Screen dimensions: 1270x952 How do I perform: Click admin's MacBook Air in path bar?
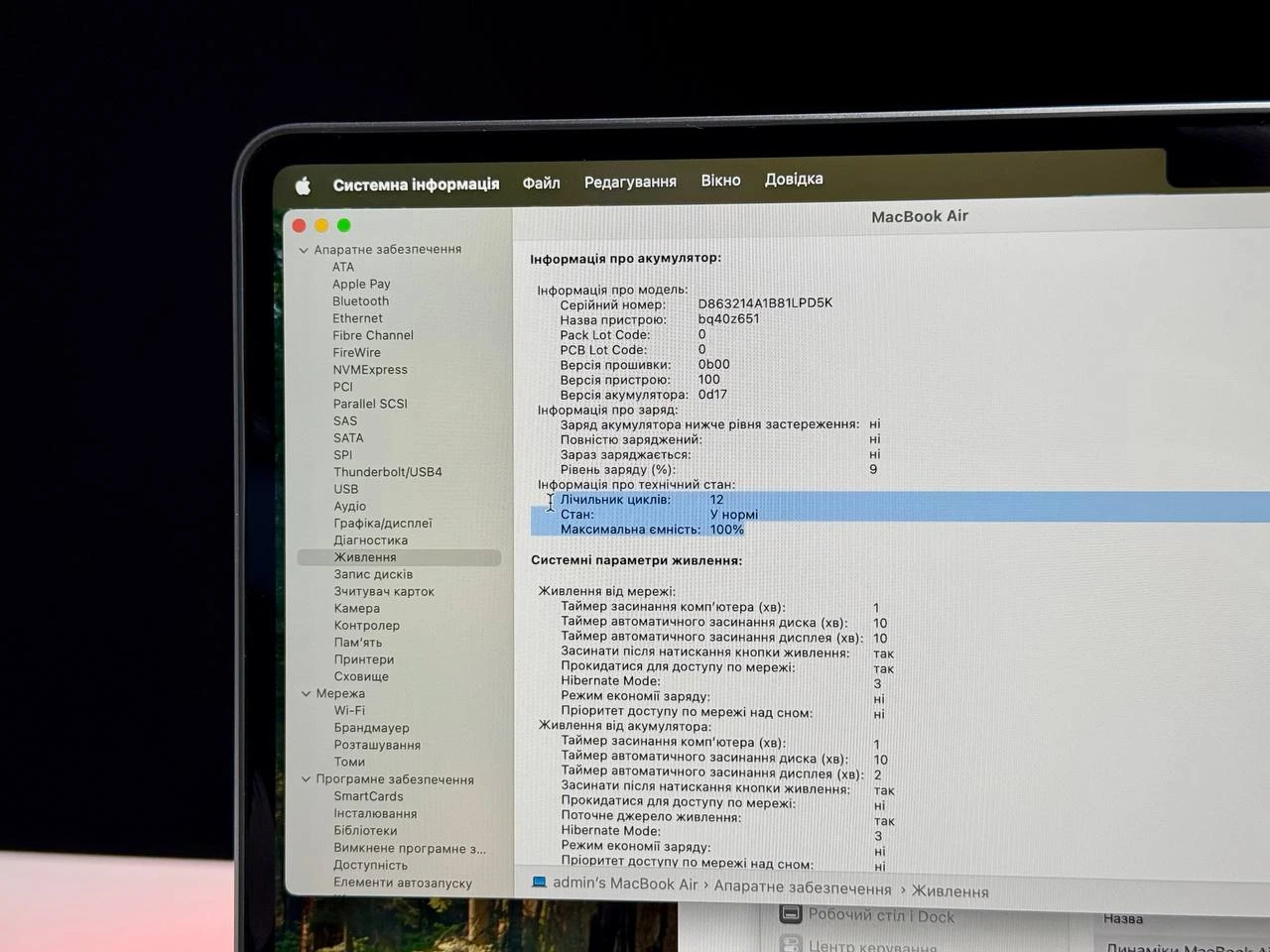point(625,884)
